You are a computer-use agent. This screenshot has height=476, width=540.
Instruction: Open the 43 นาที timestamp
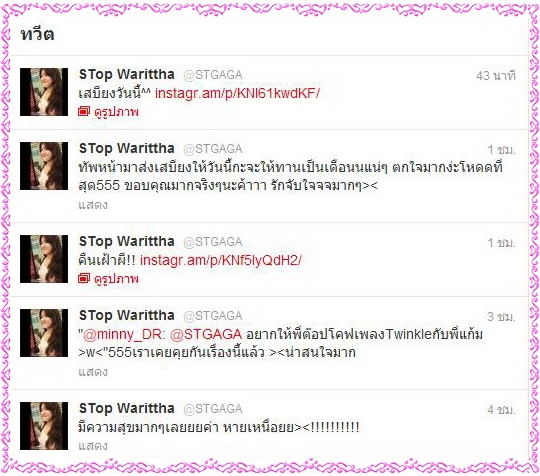tap(496, 76)
